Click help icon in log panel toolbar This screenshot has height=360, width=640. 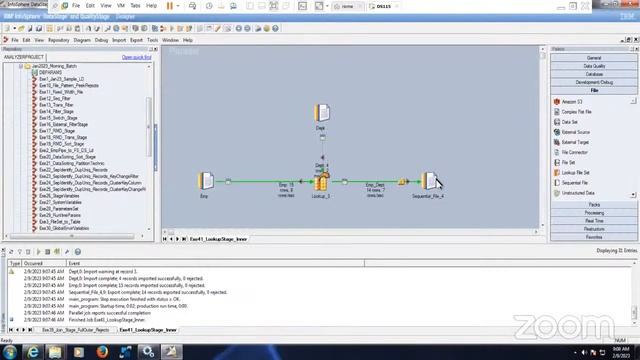pos(78,252)
